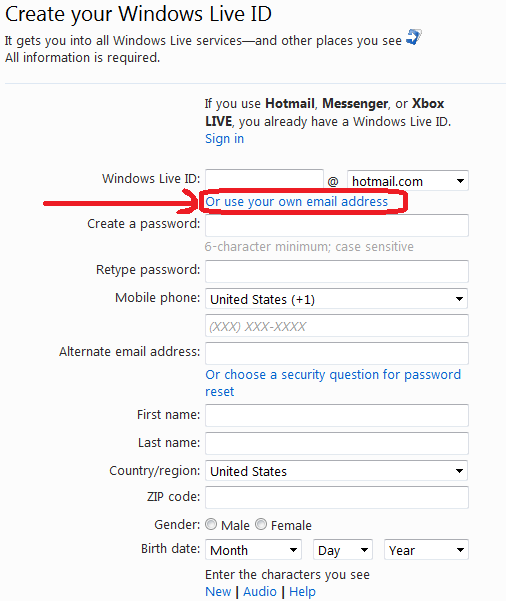This screenshot has height=601, width=506.
Task: Open the birth Year dropdown
Action: (426, 550)
